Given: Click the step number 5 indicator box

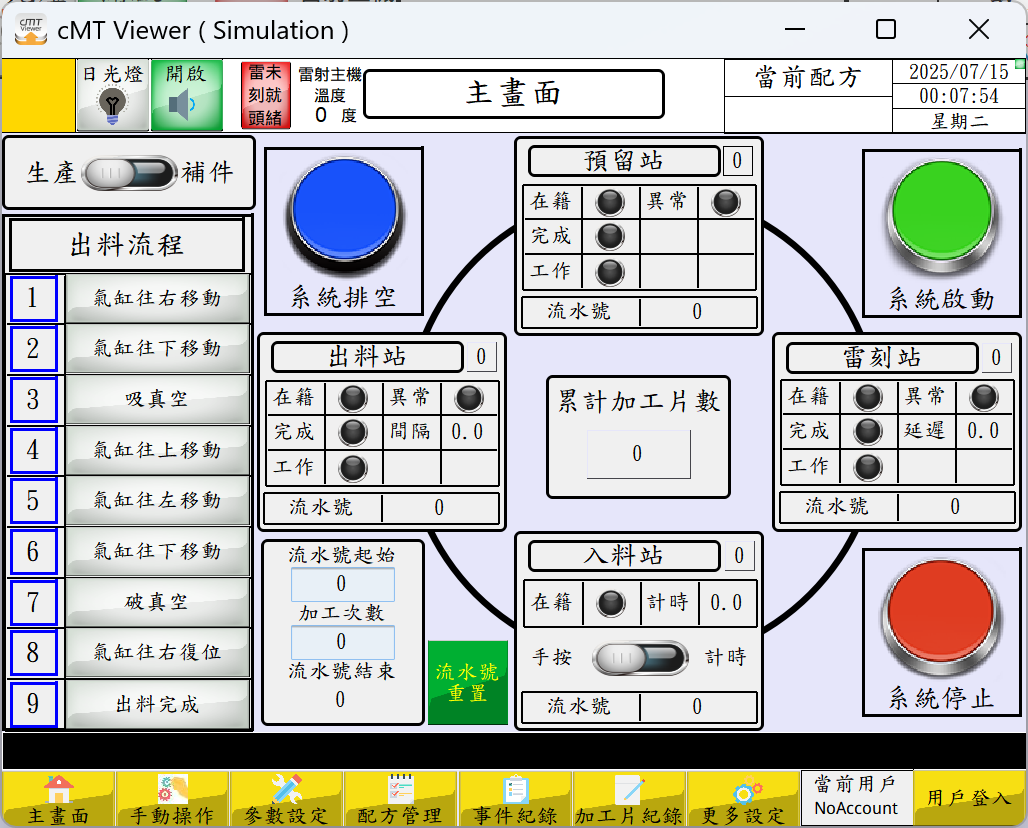Looking at the screenshot, I should 33,501.
